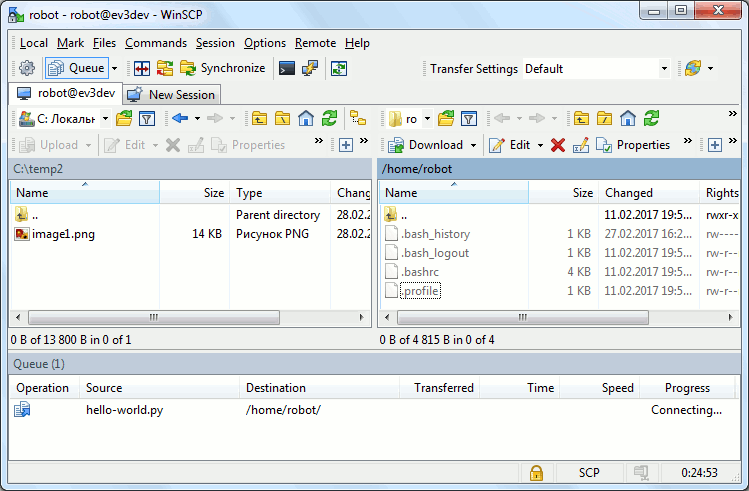The height and width of the screenshot is (491, 749).
Task: Open the terminal console icon
Action: [287, 68]
